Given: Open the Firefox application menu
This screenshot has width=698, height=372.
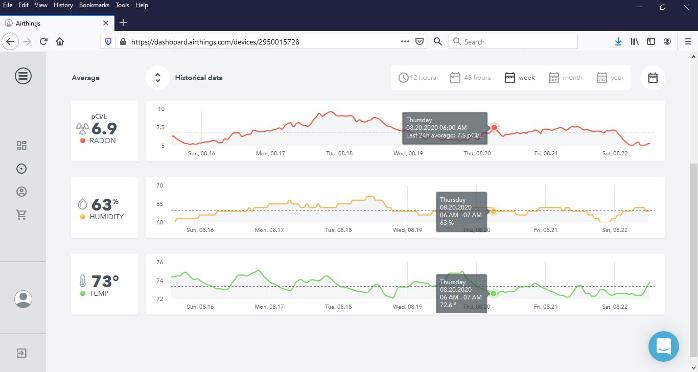Looking at the screenshot, I should (x=688, y=41).
